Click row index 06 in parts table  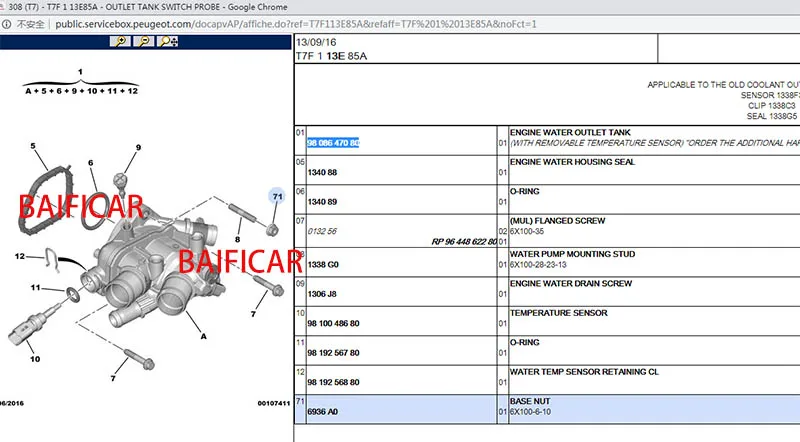click(300, 191)
